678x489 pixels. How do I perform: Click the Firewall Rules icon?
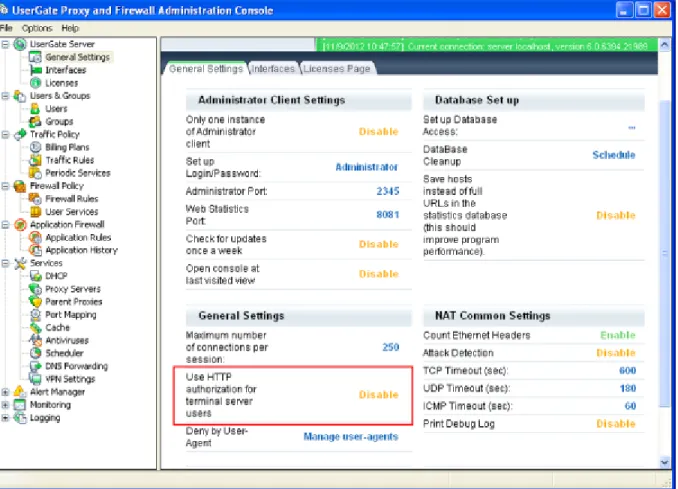pyautogui.click(x=35, y=199)
